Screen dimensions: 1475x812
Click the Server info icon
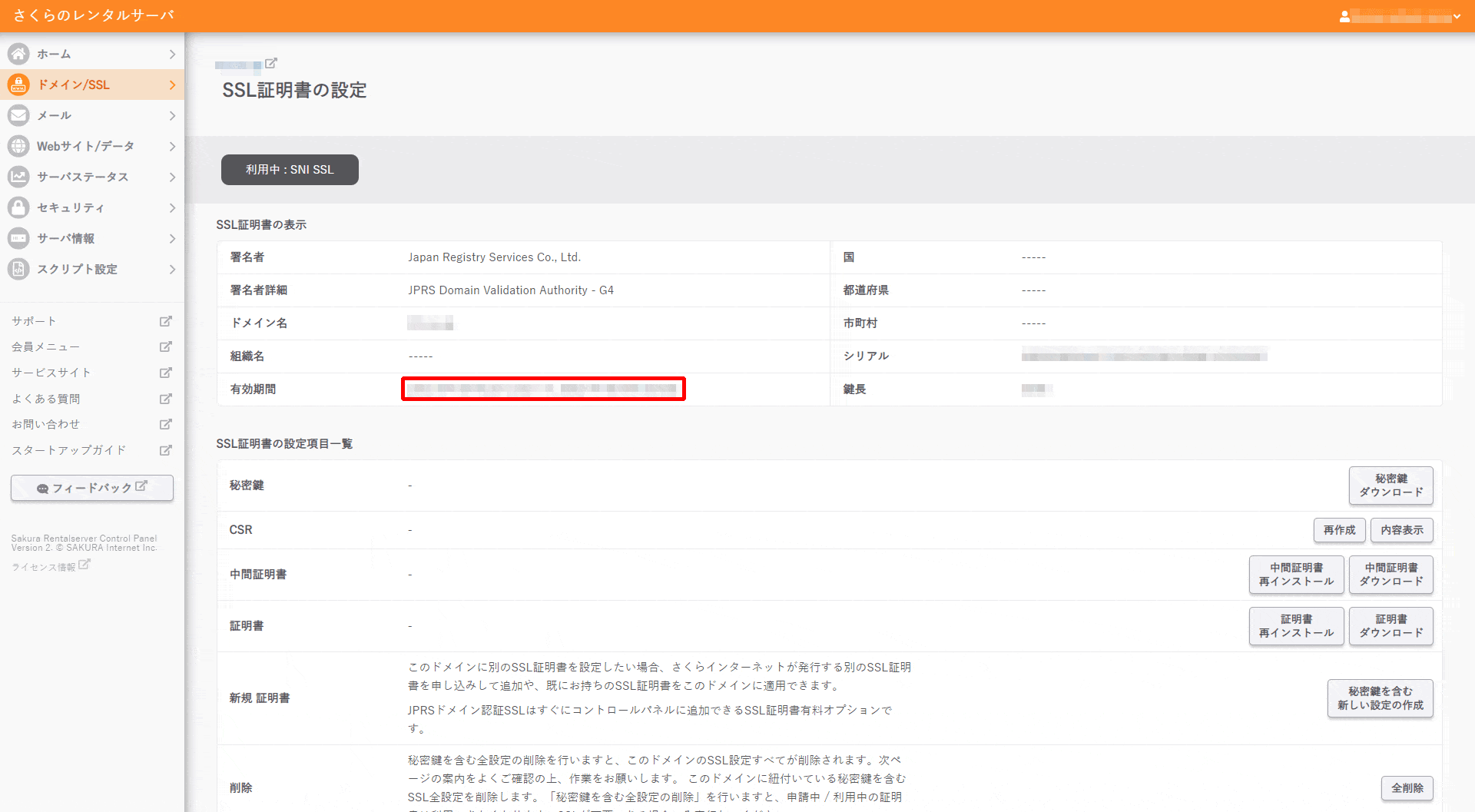pos(18,238)
